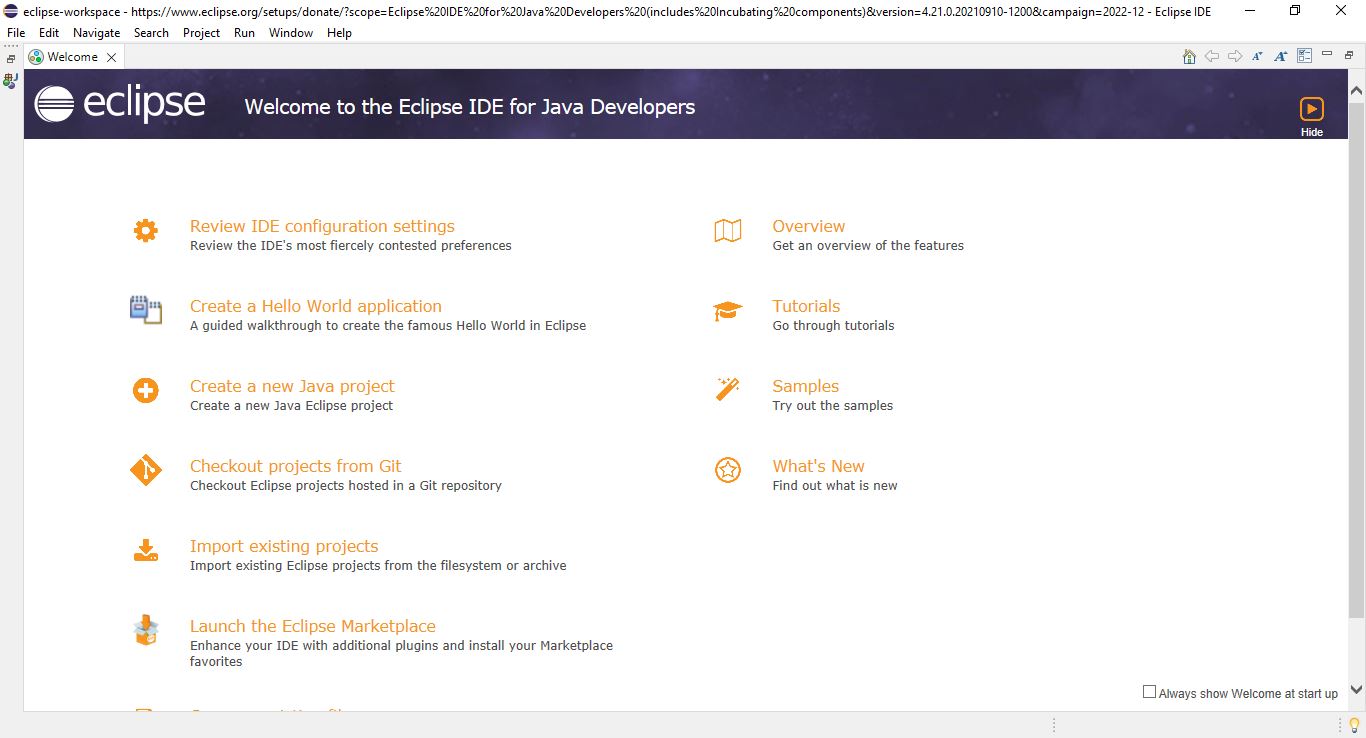Viewport: 1366px width, 738px height.
Task: Click the Welcome tab's colored circle icon
Action: [x=36, y=57]
